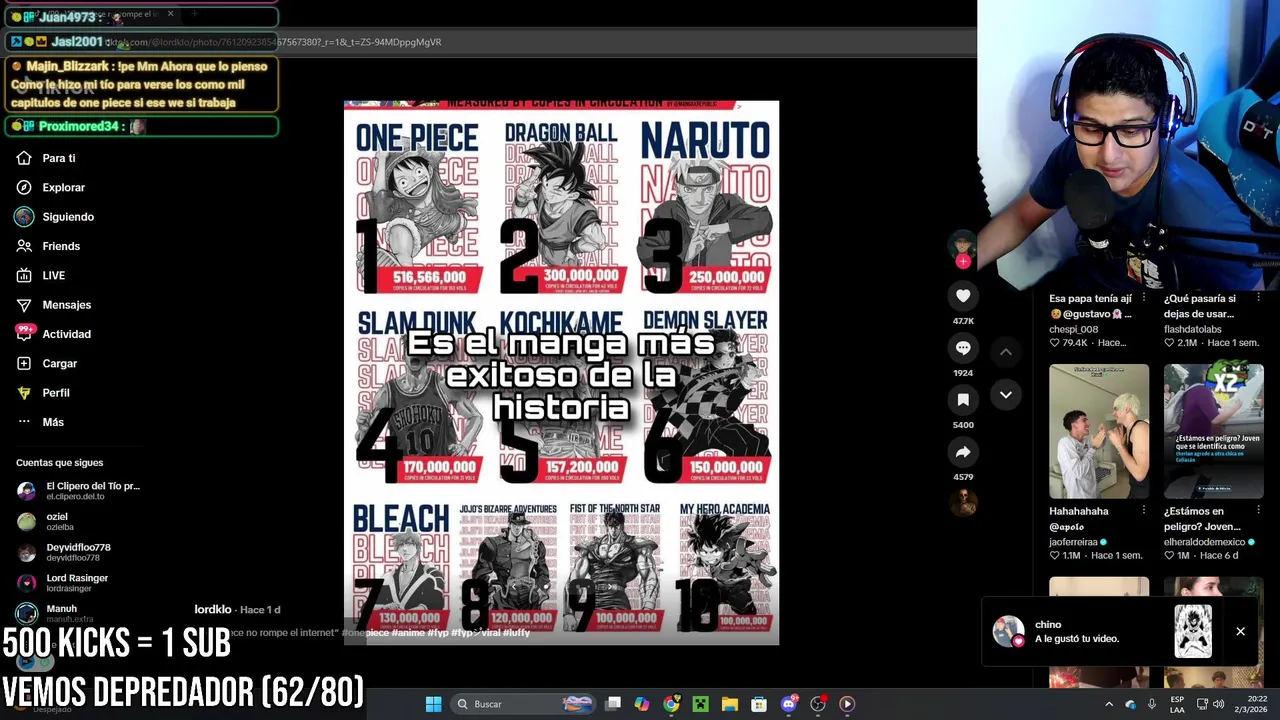
Task: Open Para ti feed
Action: pyautogui.click(x=46, y=158)
